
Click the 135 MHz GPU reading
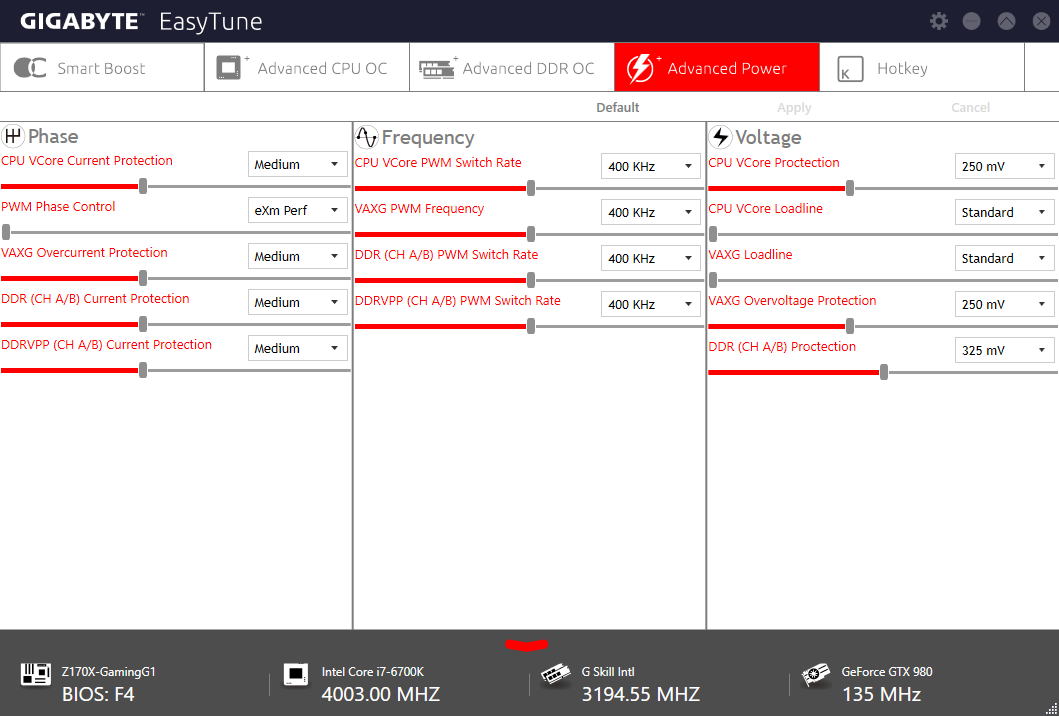[x=881, y=694]
